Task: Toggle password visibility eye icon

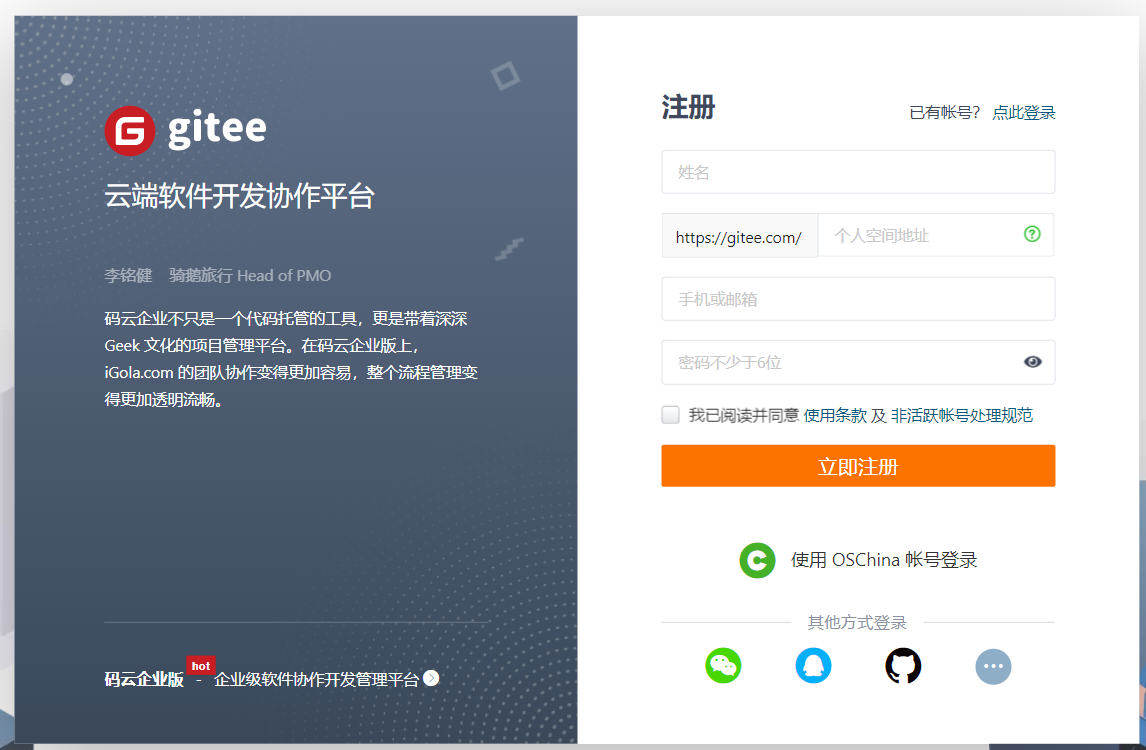Action: pos(1032,362)
